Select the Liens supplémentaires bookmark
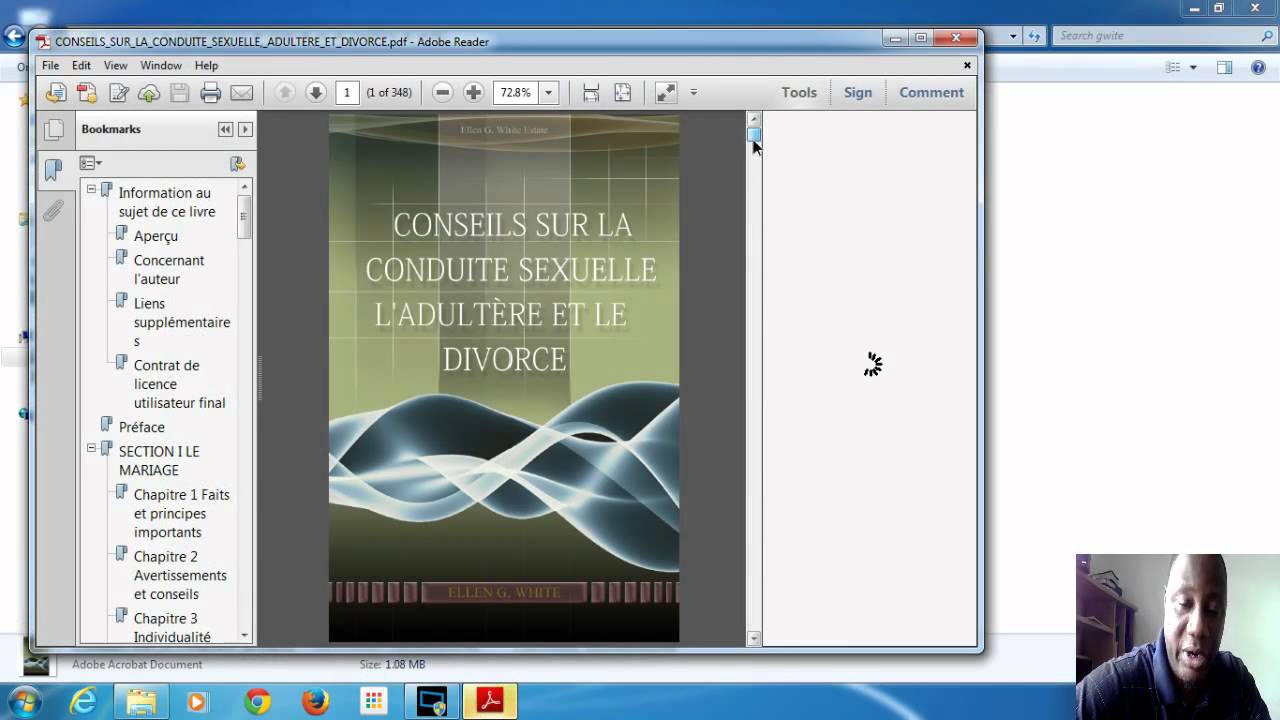Viewport: 1280px width, 720px height. point(182,322)
